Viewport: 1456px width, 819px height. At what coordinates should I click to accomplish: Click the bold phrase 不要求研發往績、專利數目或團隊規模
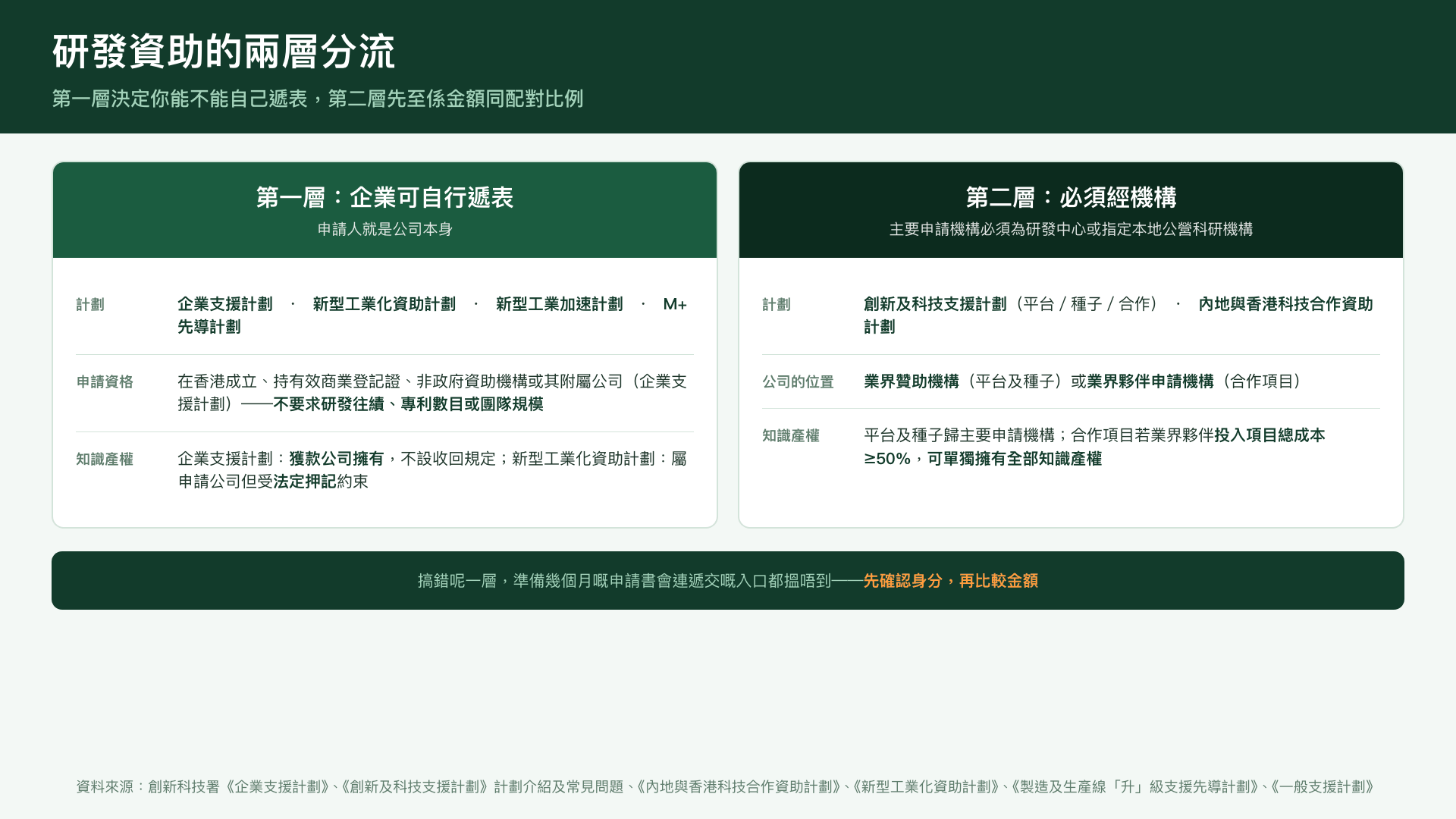pos(408,404)
